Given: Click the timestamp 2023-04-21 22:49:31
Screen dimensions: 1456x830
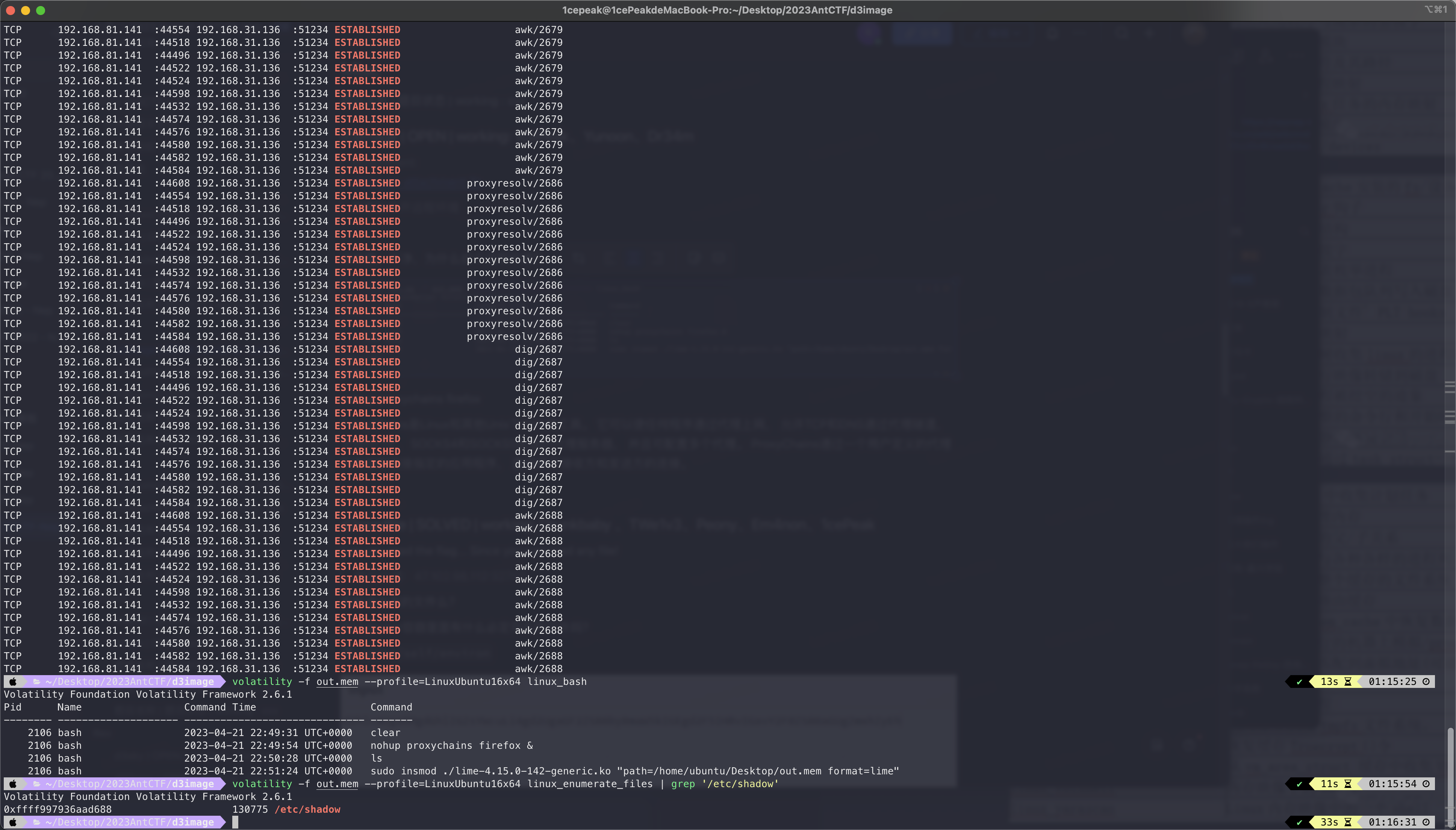Looking at the screenshot, I should coord(241,733).
